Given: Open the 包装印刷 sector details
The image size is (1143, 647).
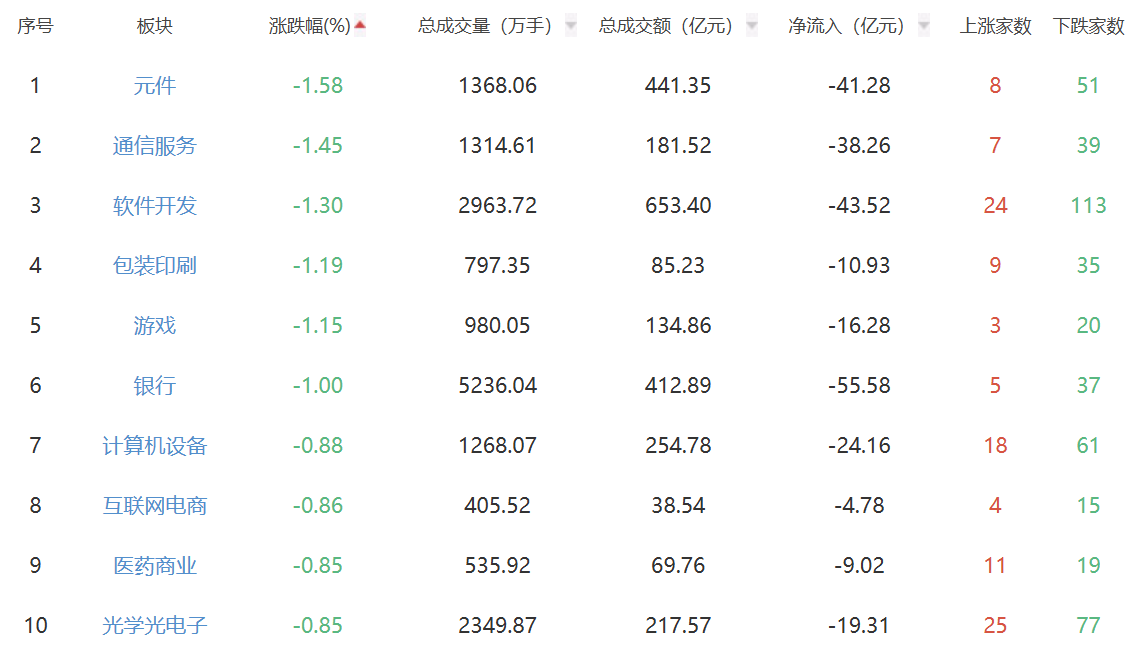Looking at the screenshot, I should point(156,265).
